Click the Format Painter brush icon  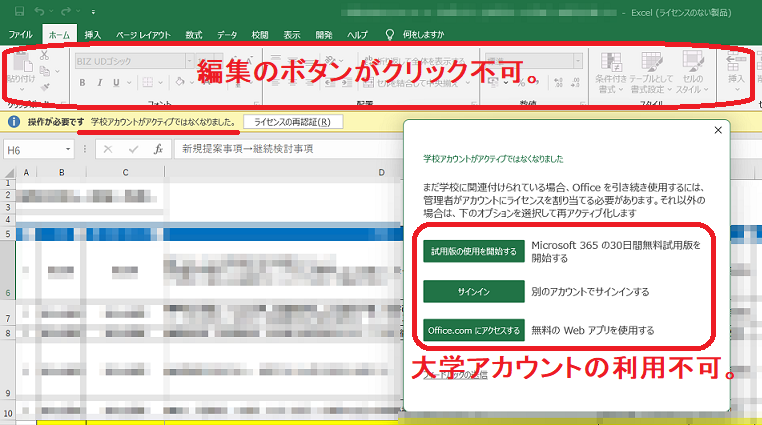coord(45,87)
